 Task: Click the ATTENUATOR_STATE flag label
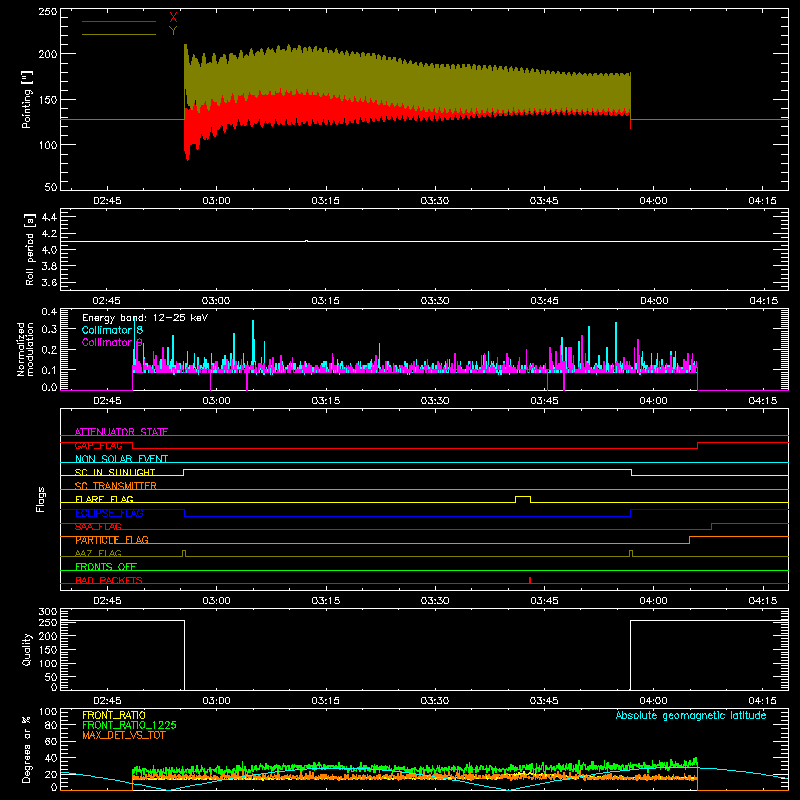point(121,432)
